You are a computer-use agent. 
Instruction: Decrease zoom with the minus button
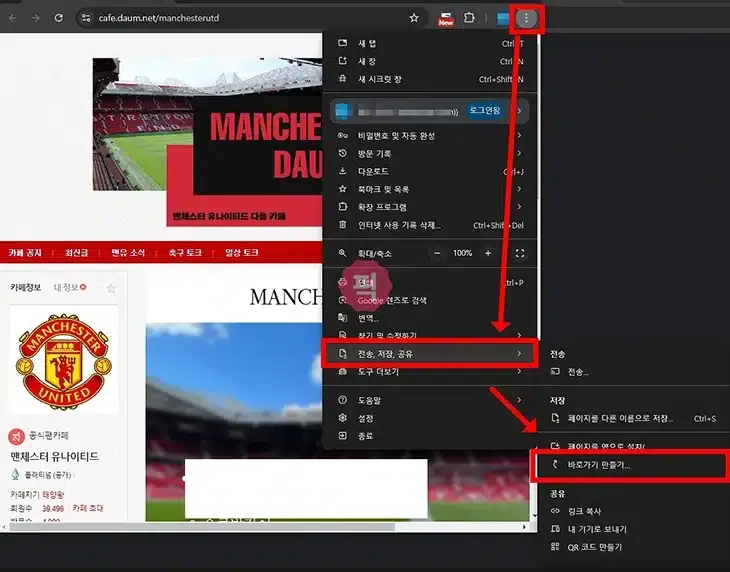(x=437, y=253)
